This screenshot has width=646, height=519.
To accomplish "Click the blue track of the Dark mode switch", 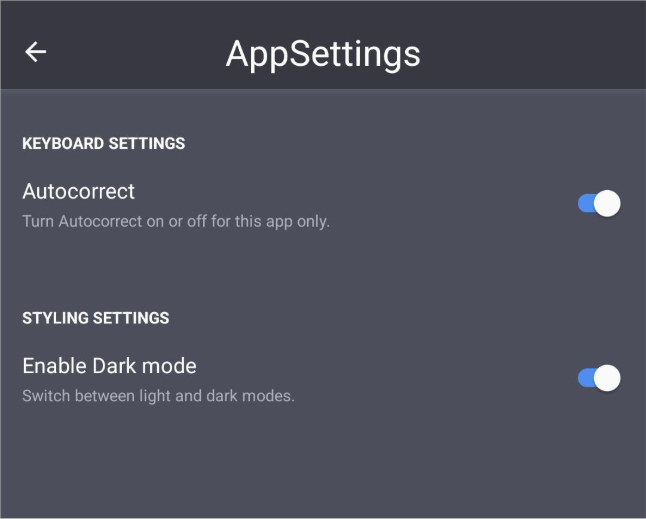I will [585, 378].
